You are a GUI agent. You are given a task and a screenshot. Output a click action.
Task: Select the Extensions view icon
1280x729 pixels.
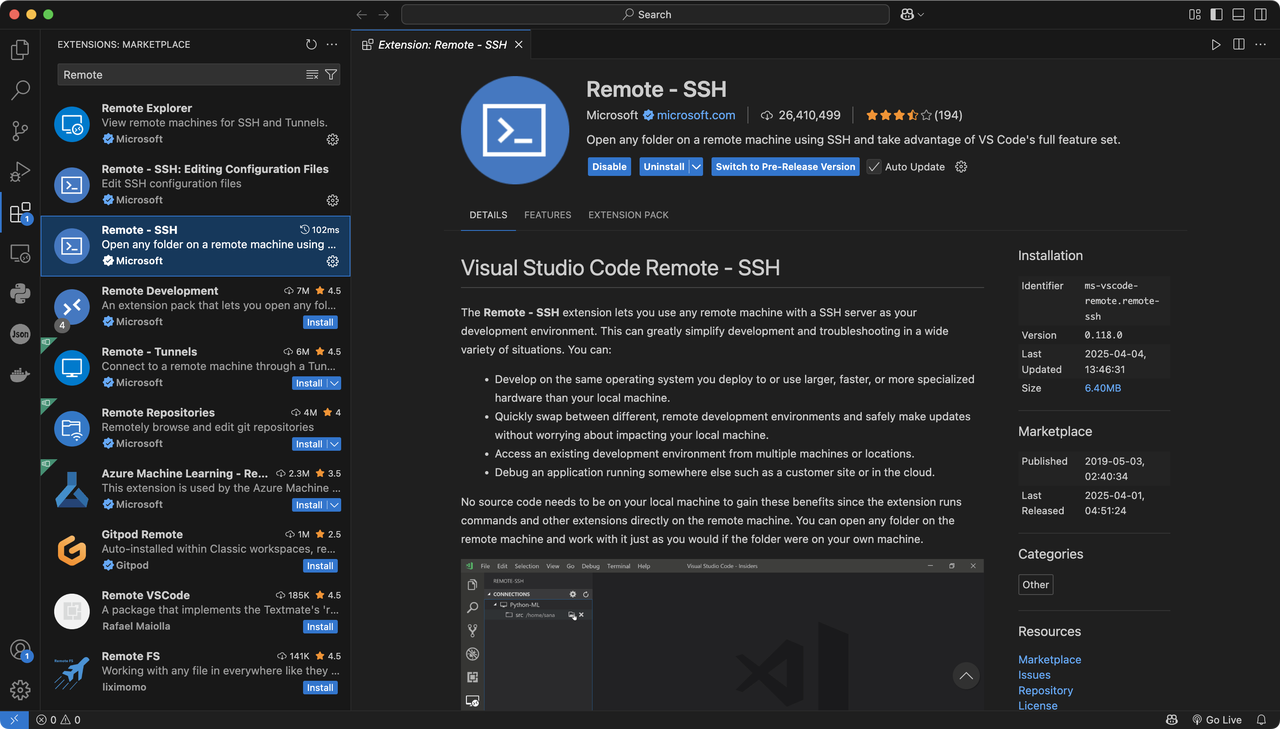(x=20, y=213)
